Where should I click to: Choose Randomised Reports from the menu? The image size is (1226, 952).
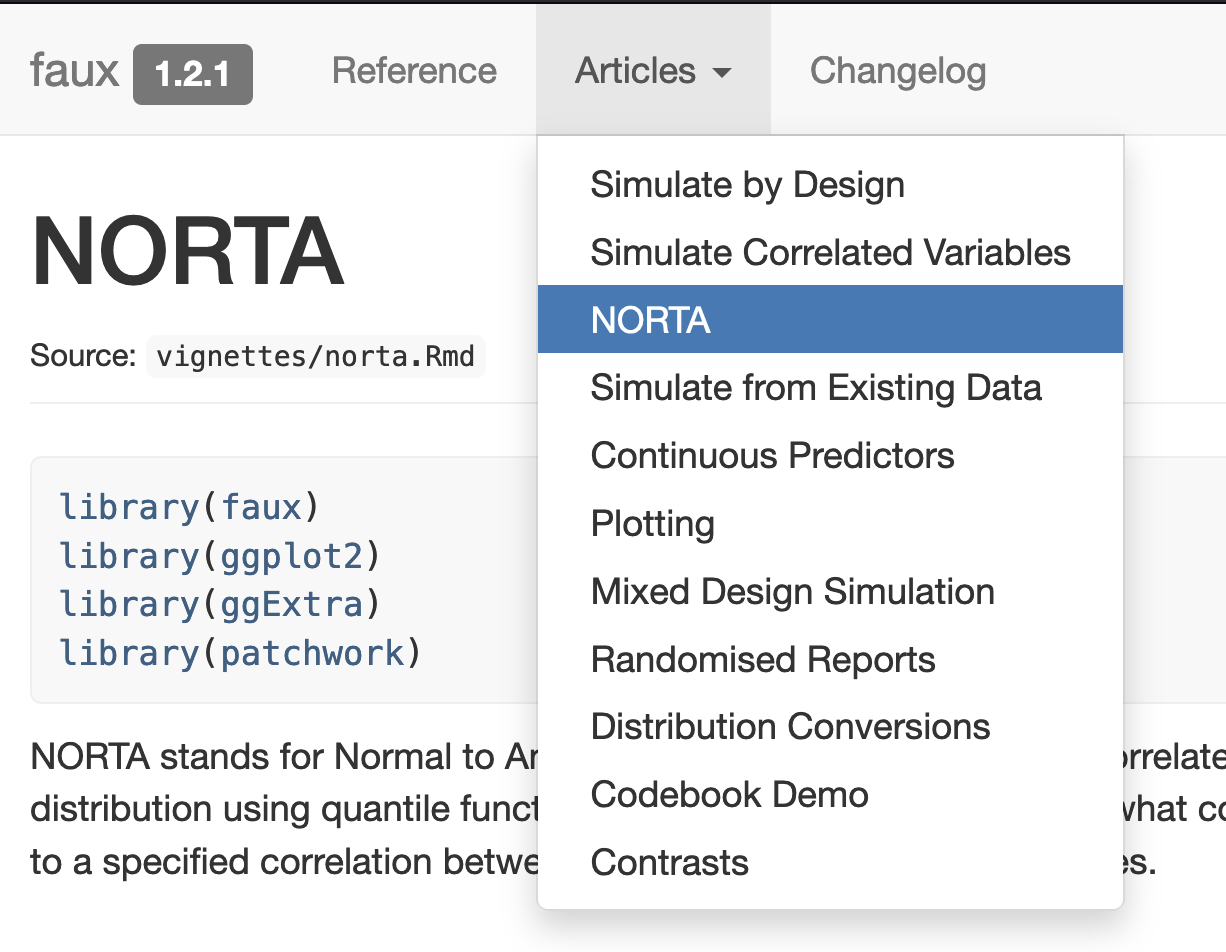click(x=763, y=659)
